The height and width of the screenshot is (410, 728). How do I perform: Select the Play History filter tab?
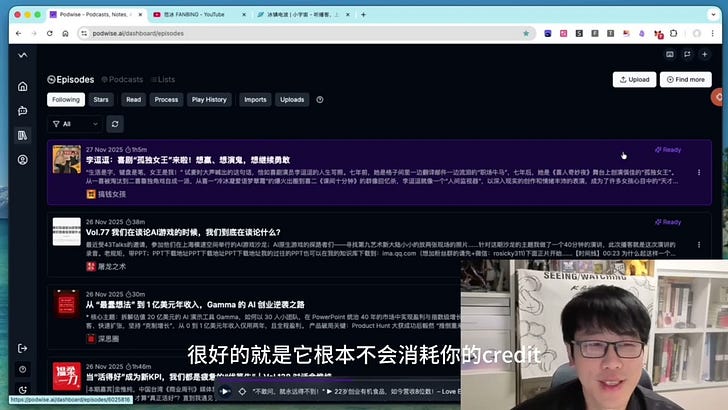(209, 100)
